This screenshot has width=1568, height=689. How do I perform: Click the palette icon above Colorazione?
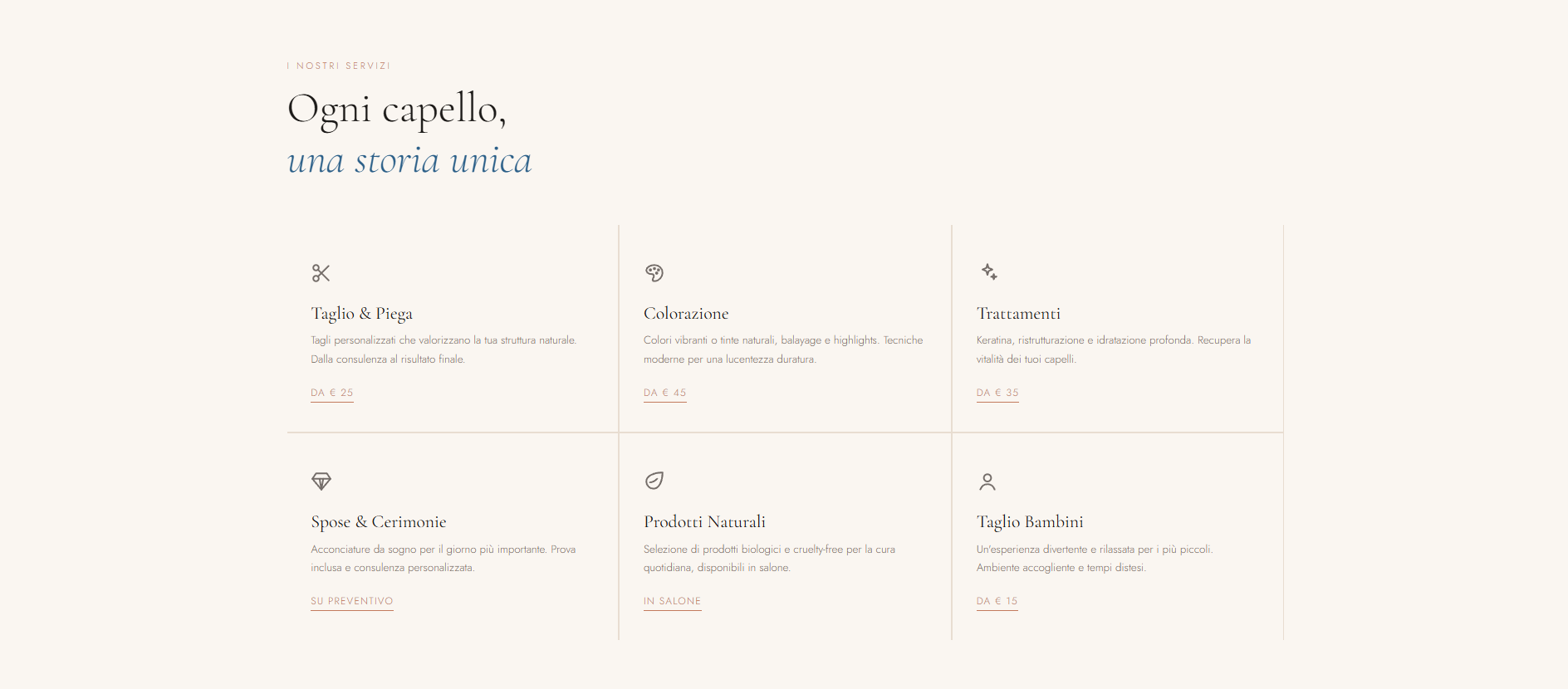click(x=654, y=273)
